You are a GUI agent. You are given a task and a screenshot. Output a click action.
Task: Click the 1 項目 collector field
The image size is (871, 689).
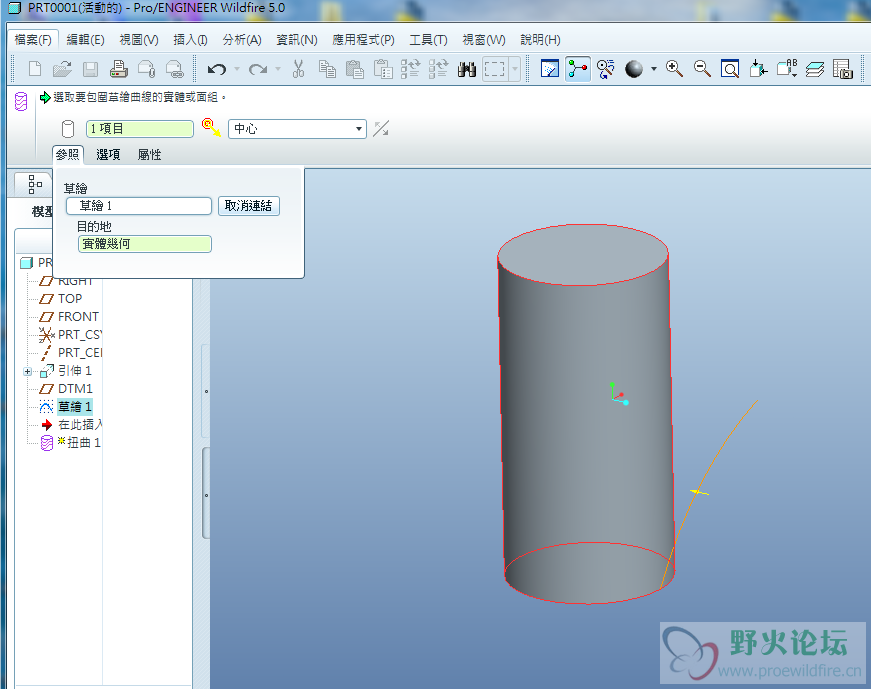click(139, 129)
